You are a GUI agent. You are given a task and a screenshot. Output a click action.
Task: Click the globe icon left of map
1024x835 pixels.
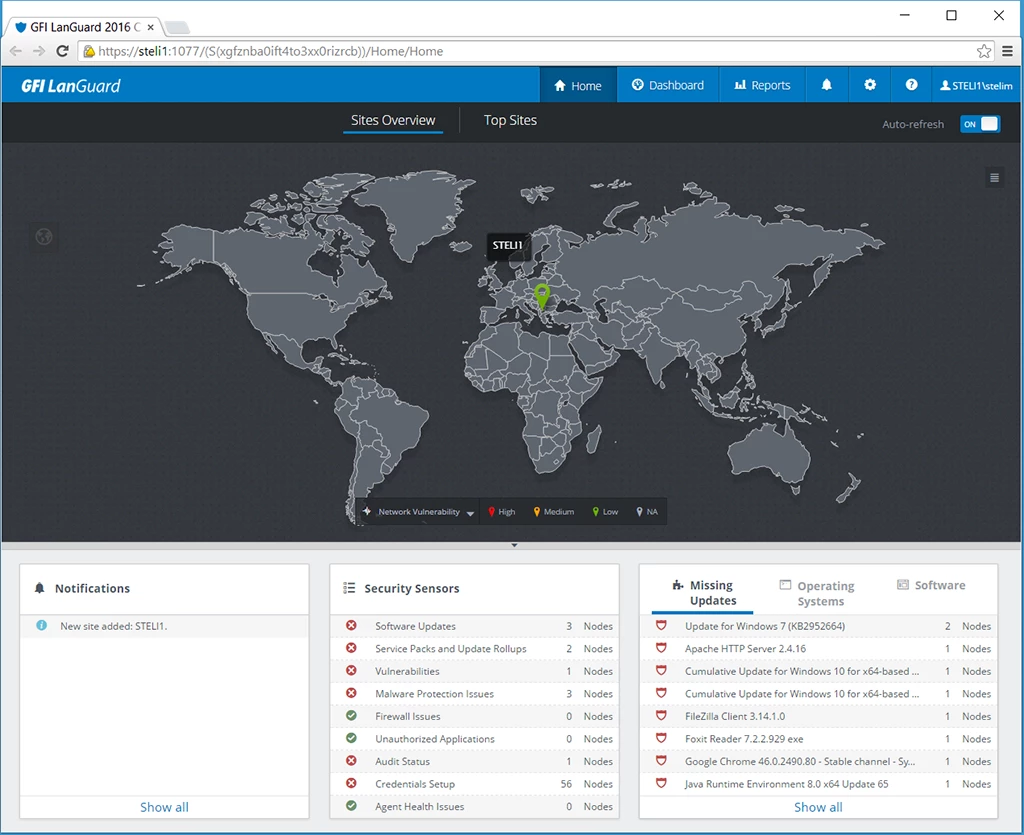(x=44, y=237)
